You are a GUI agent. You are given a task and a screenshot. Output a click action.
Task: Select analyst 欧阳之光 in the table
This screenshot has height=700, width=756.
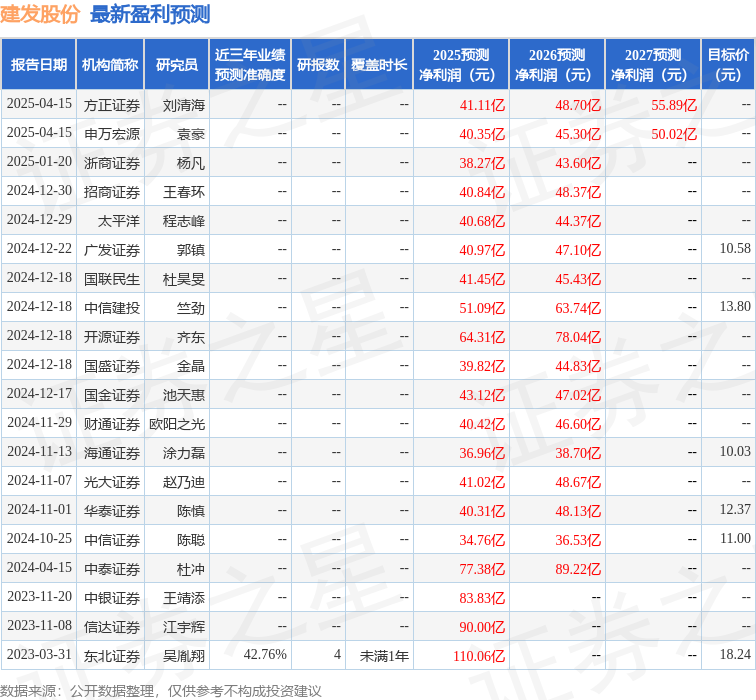point(177,424)
